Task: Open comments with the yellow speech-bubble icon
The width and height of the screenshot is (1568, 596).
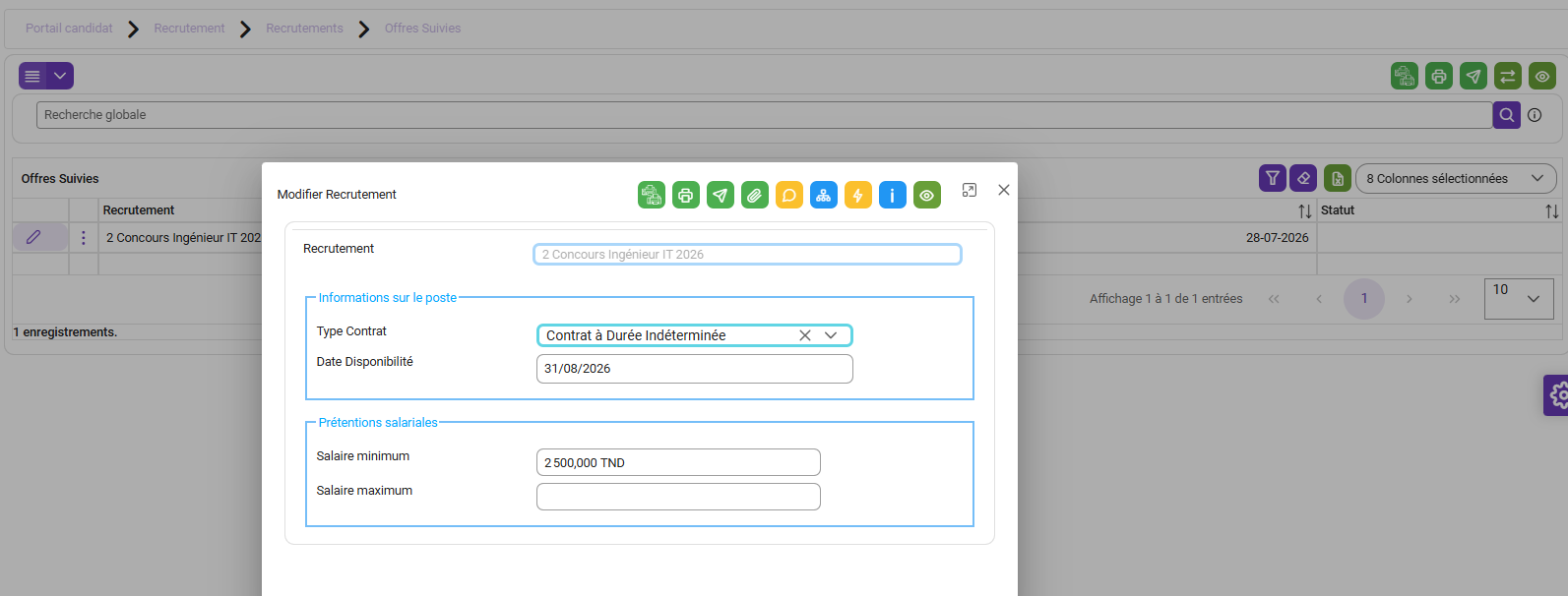Action: (789, 195)
